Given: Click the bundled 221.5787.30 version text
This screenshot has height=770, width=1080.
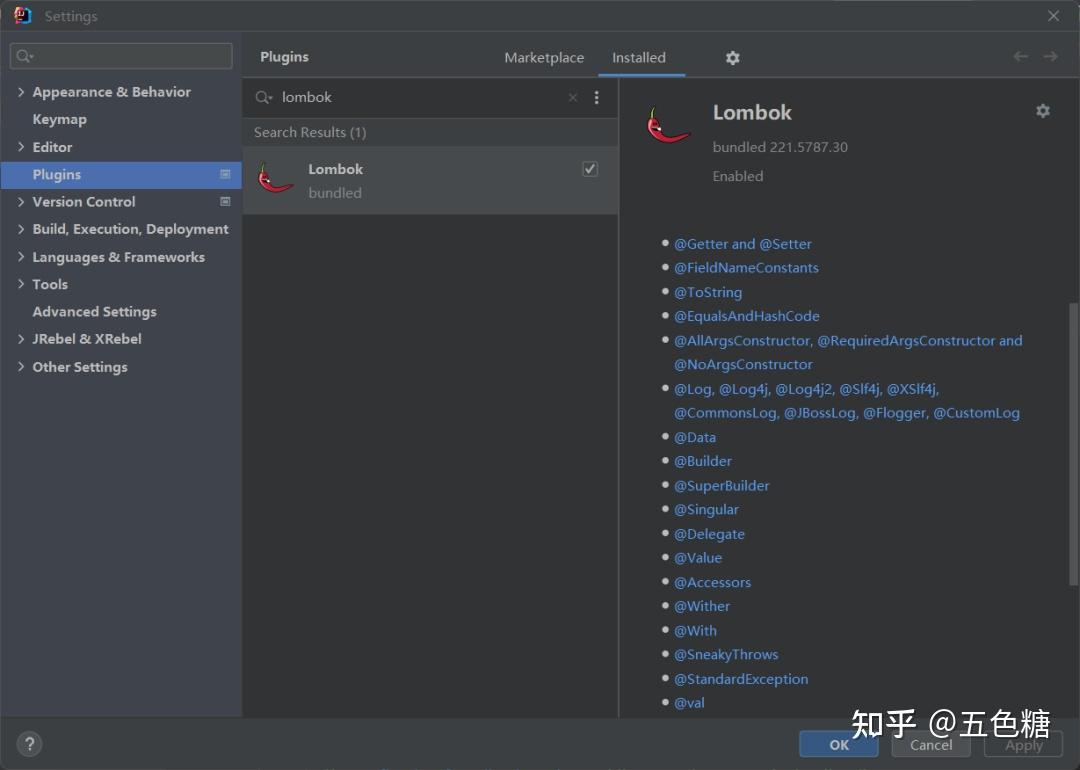Looking at the screenshot, I should pos(780,147).
